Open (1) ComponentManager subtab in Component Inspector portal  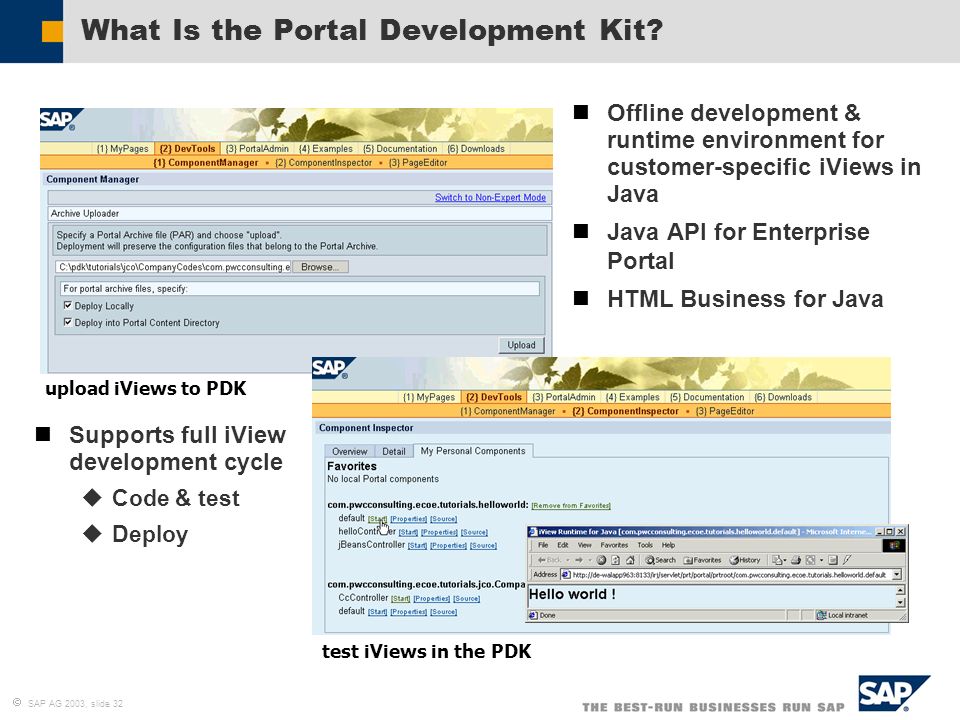(x=508, y=411)
